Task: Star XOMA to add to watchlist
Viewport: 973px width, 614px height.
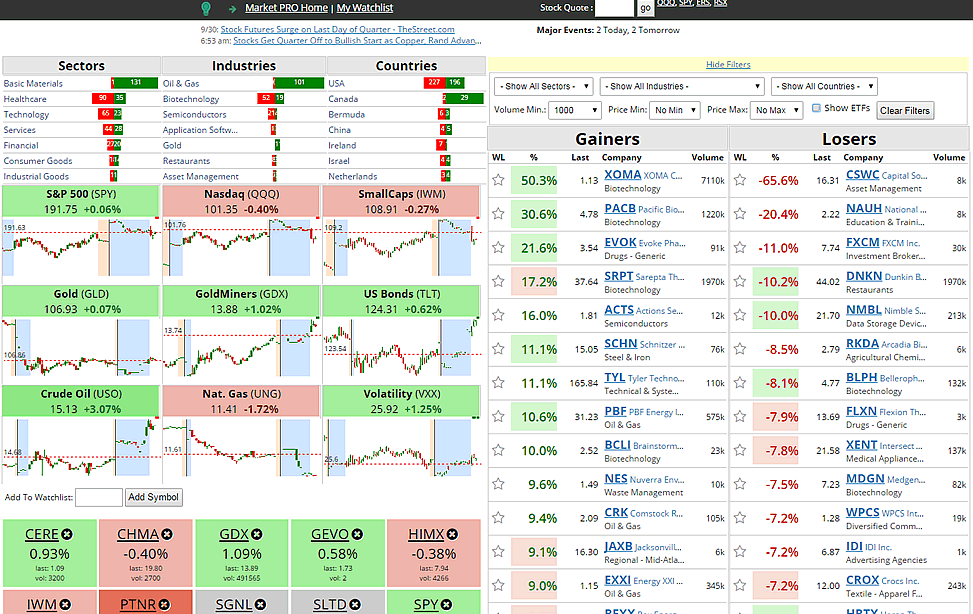Action: (498, 180)
